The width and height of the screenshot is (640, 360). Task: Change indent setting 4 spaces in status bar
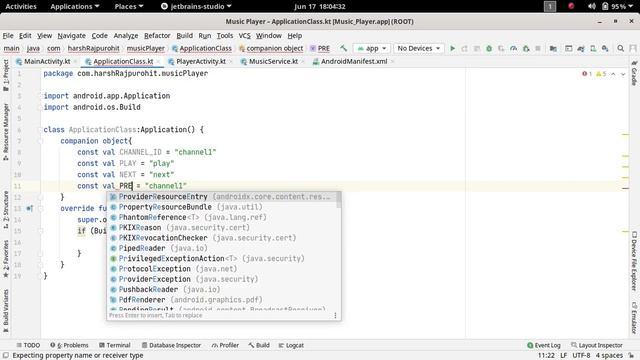click(x=609, y=356)
